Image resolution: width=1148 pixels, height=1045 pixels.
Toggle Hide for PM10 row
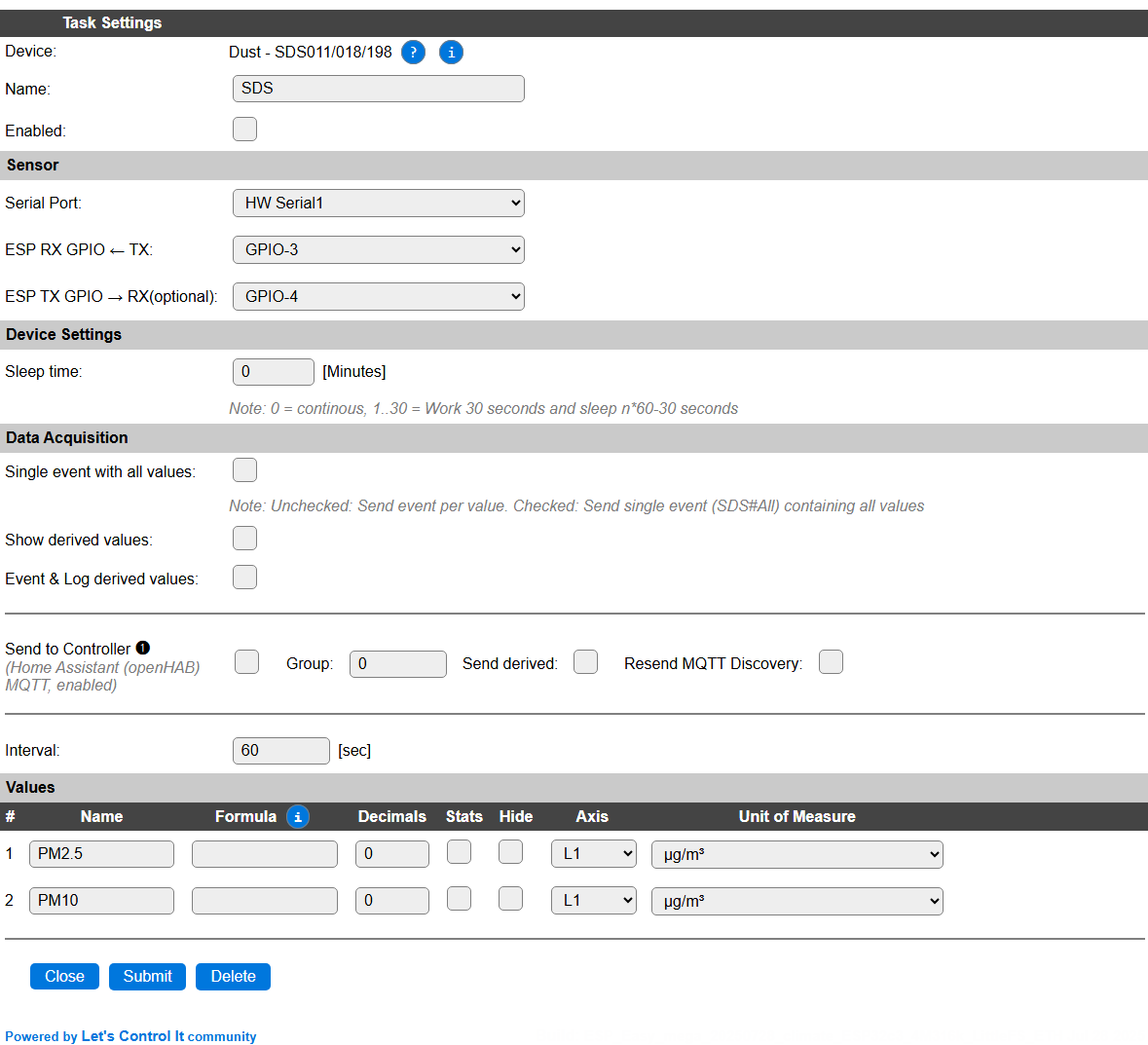[x=510, y=899]
